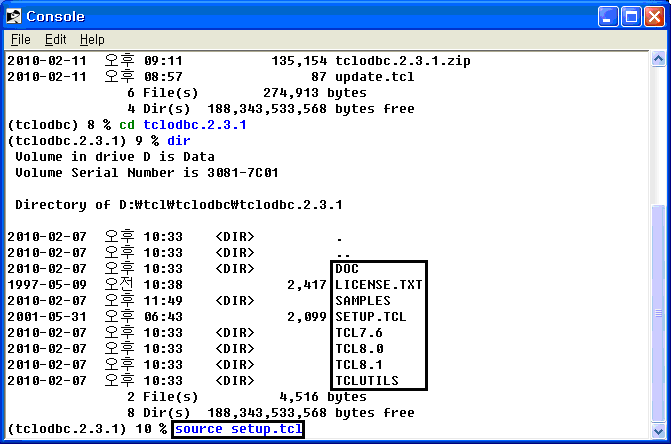671x444 pixels.
Task: Click the '2 File(s)' summary text
Action: (x=163, y=397)
